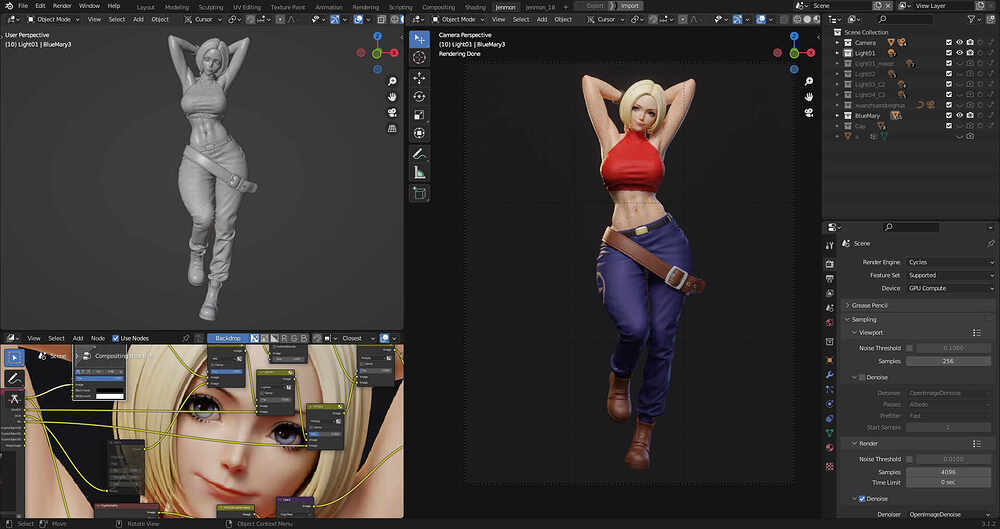The height and width of the screenshot is (529, 1000).
Task: Click zoom magnifier icon in left viewport
Action: (x=392, y=81)
